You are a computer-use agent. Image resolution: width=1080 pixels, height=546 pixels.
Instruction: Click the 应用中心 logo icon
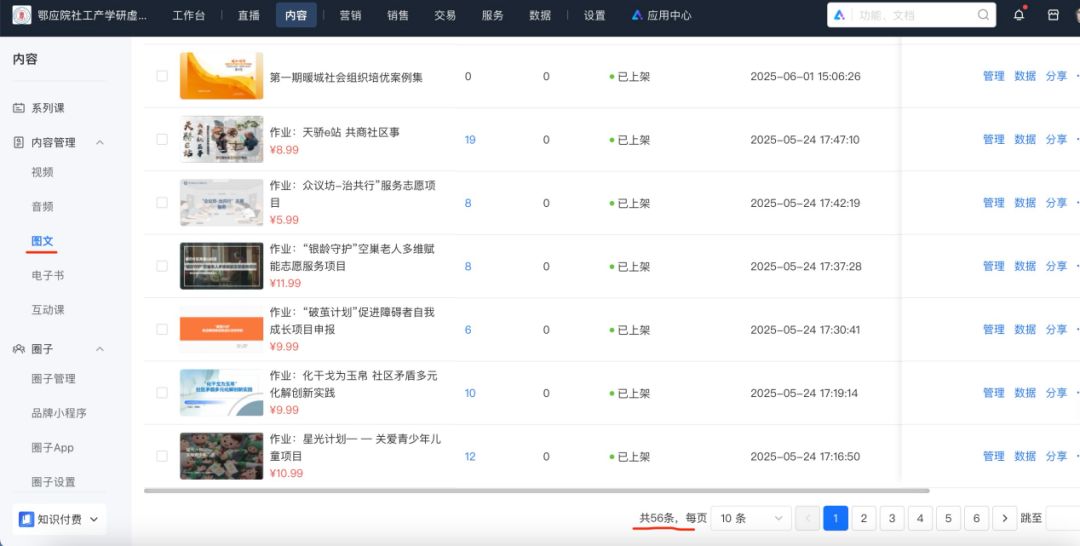(x=637, y=15)
